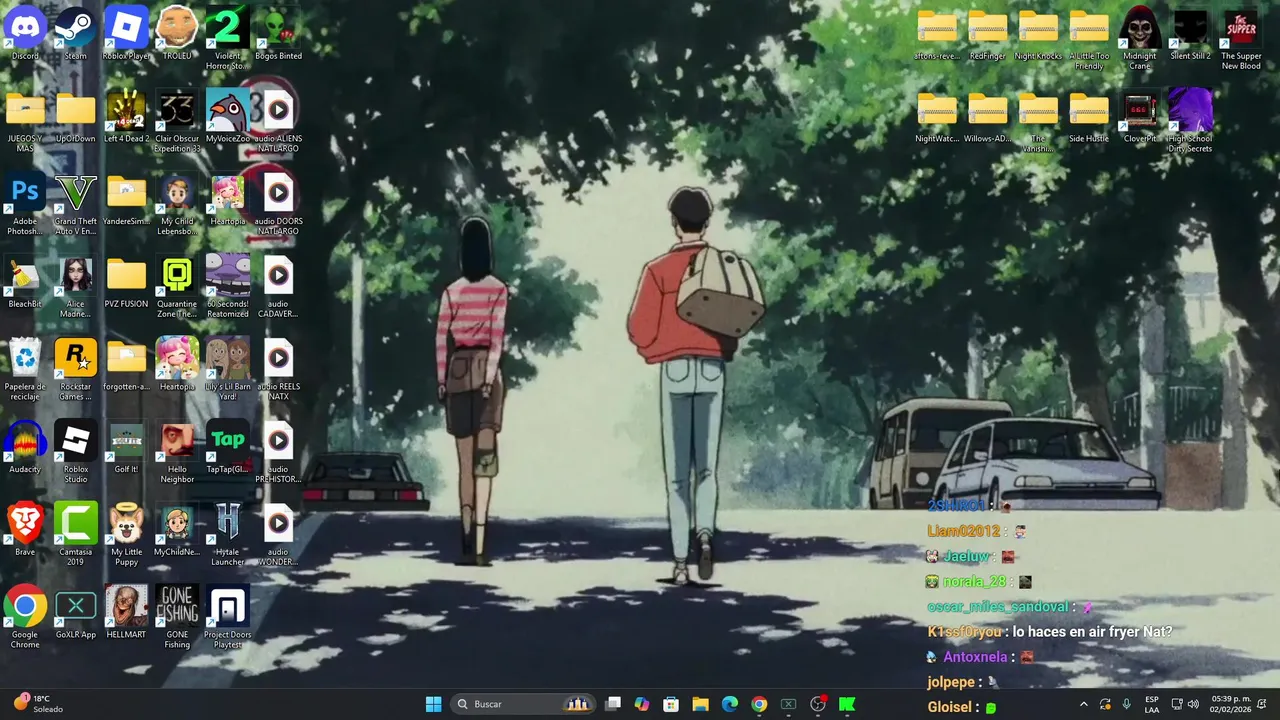This screenshot has width=1280, height=720.
Task: Select the Steam desktop shortcut
Action: [x=75, y=35]
